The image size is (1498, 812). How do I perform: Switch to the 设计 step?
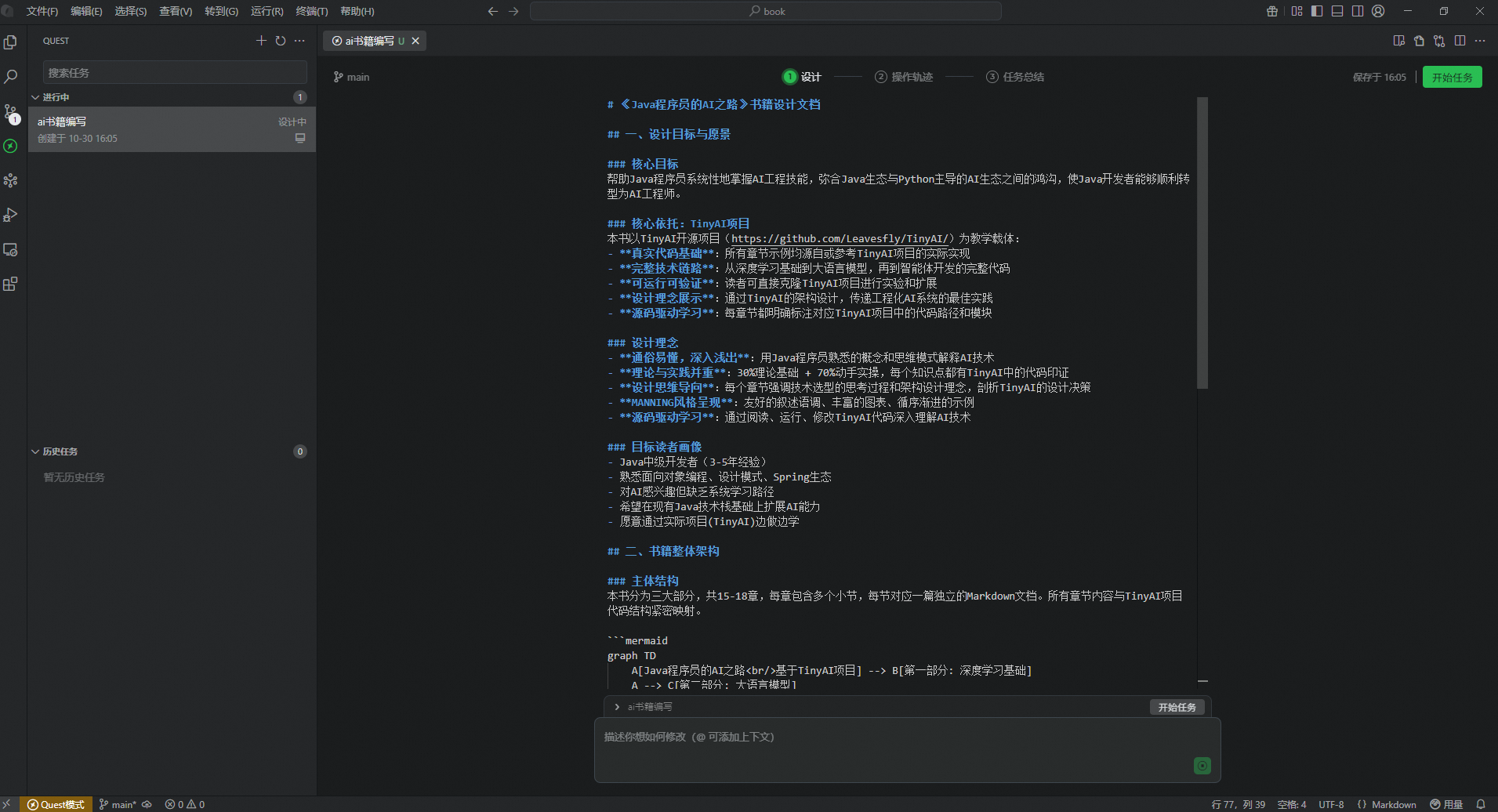tap(802, 77)
